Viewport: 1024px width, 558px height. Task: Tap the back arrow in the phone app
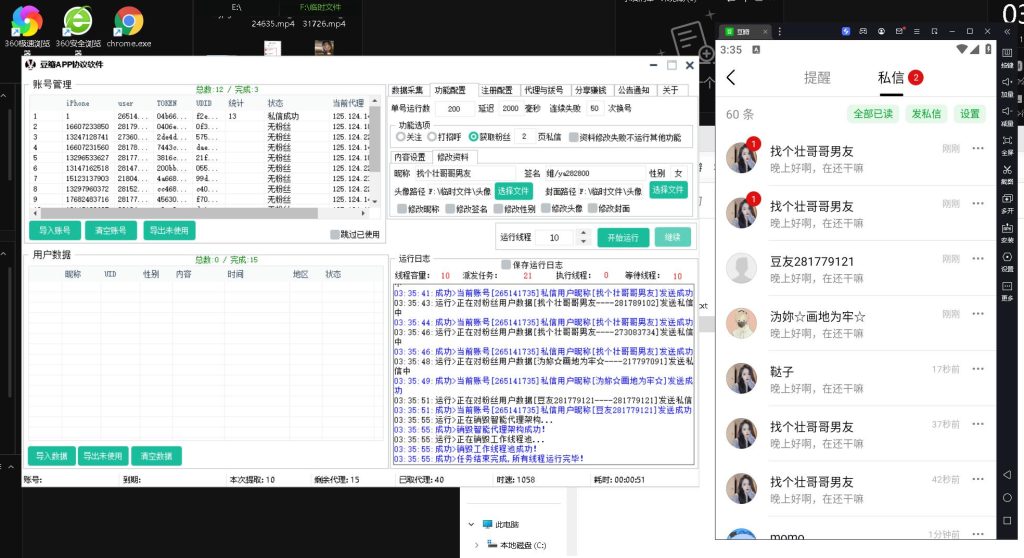(731, 78)
